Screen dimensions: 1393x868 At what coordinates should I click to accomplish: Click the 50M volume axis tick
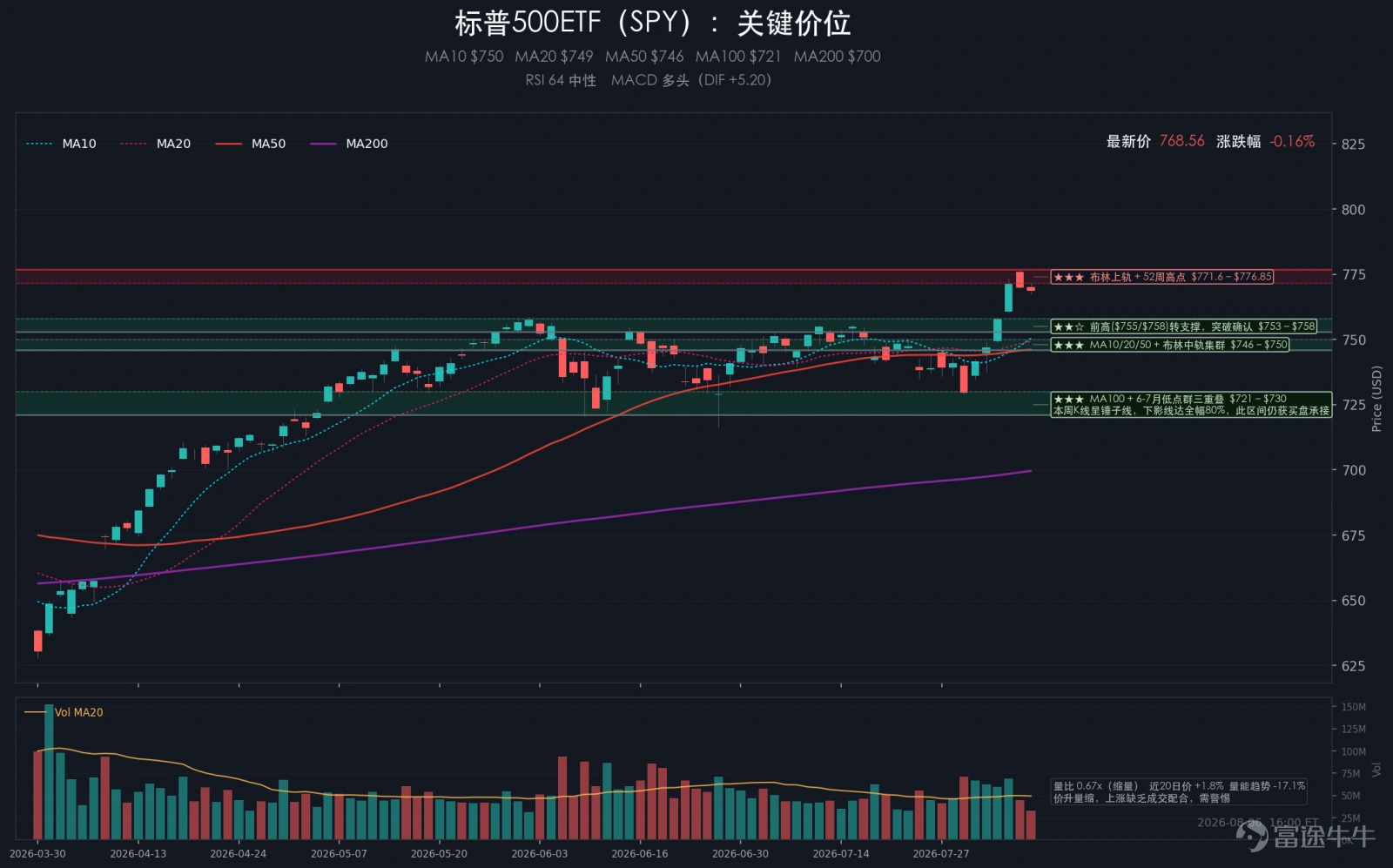tap(1350, 796)
